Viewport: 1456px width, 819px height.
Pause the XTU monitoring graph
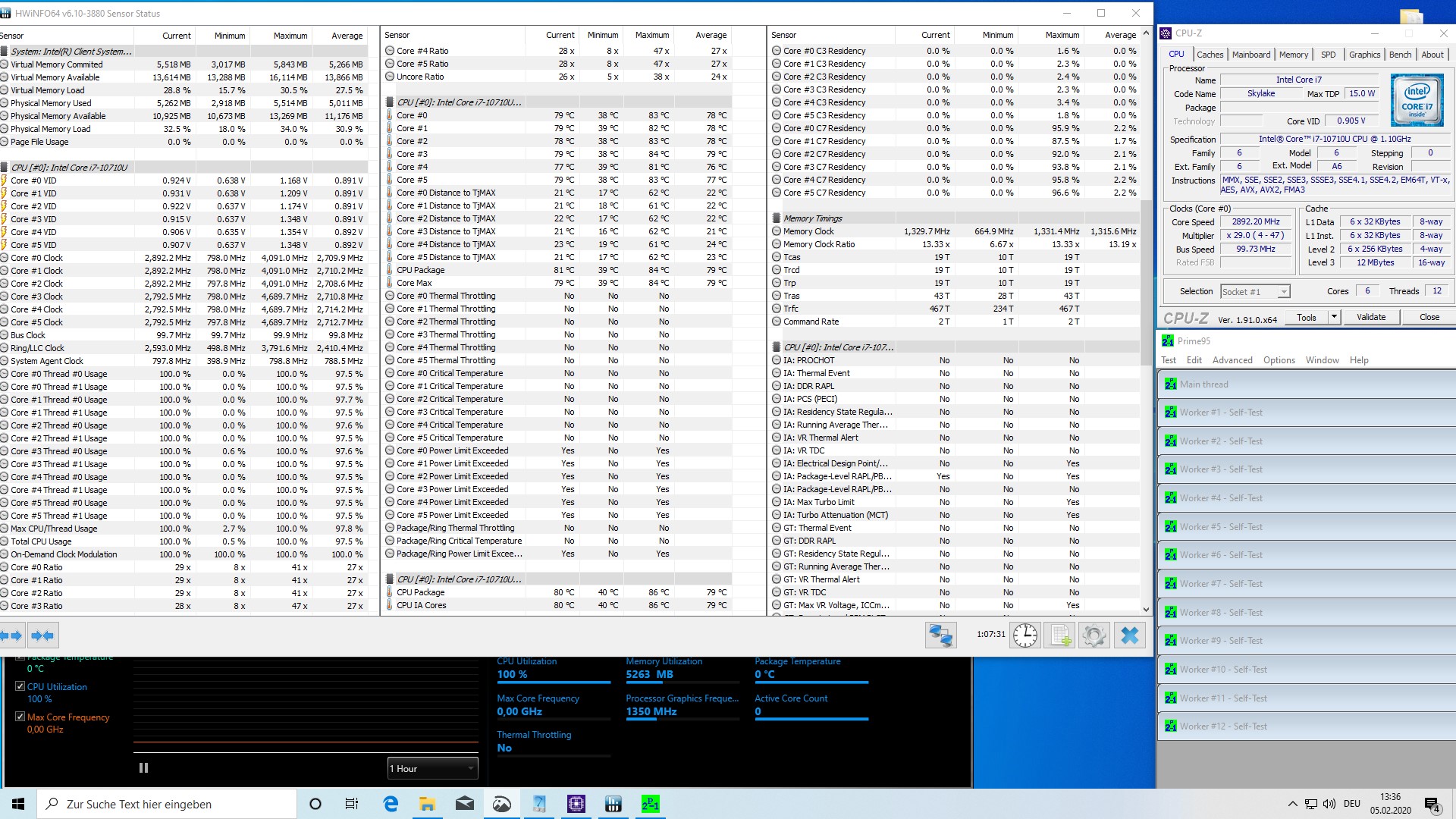pyautogui.click(x=143, y=768)
